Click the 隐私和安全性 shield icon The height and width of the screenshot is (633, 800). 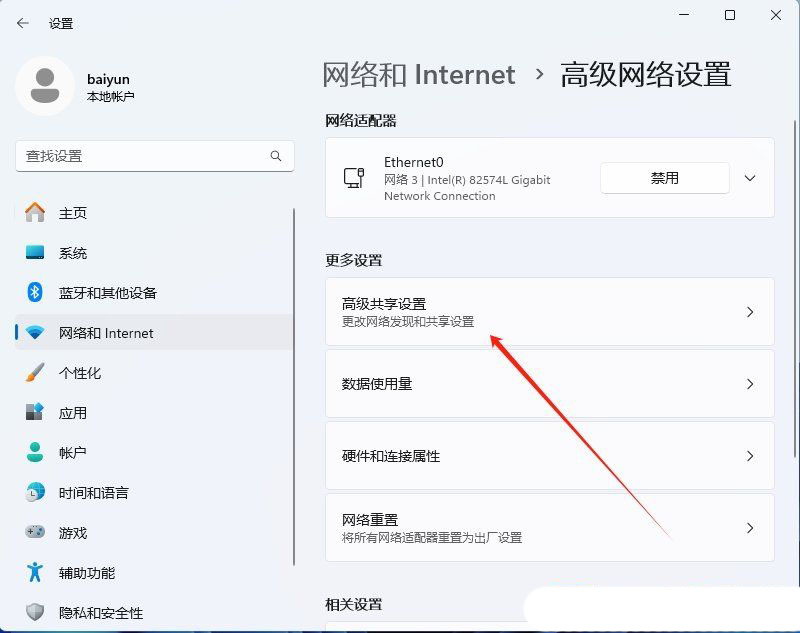[34, 613]
